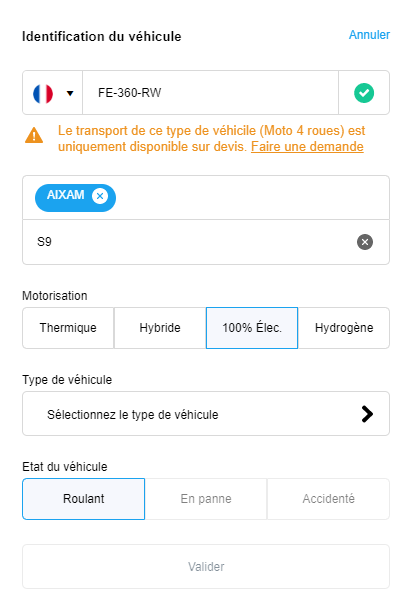The image size is (407, 597).
Task: Select Hydrogène motorisation option
Action: [x=344, y=328]
